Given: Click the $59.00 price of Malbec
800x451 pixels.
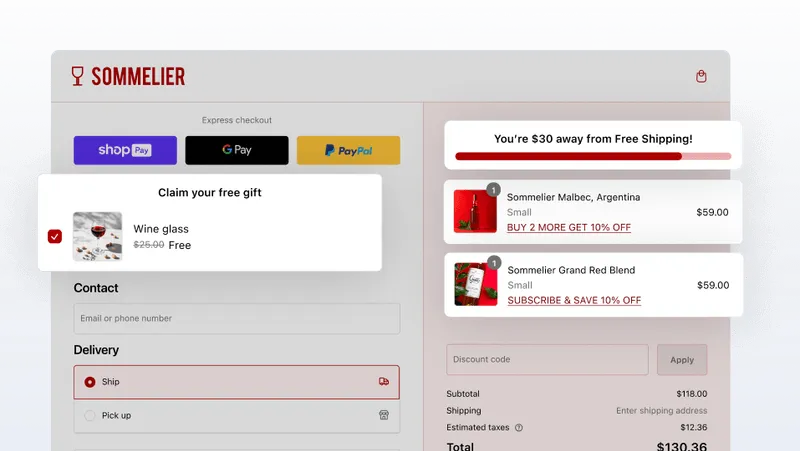Looking at the screenshot, I should (x=712, y=212).
